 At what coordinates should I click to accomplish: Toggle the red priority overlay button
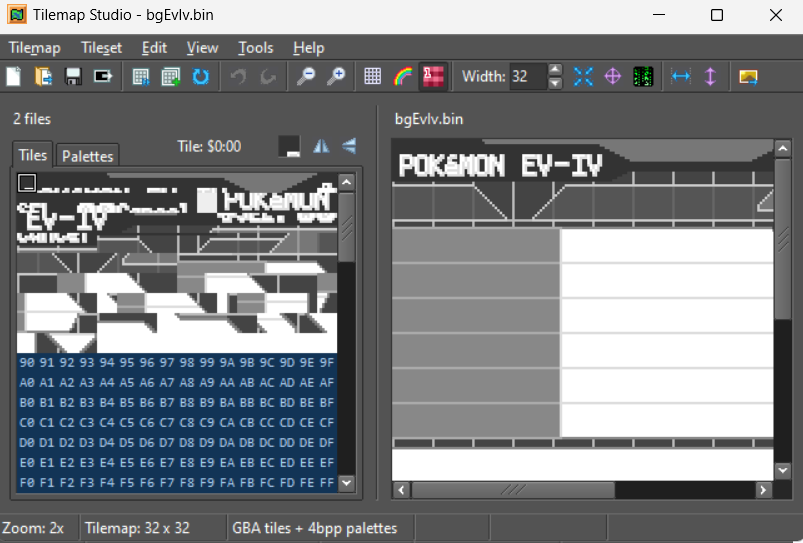point(432,76)
